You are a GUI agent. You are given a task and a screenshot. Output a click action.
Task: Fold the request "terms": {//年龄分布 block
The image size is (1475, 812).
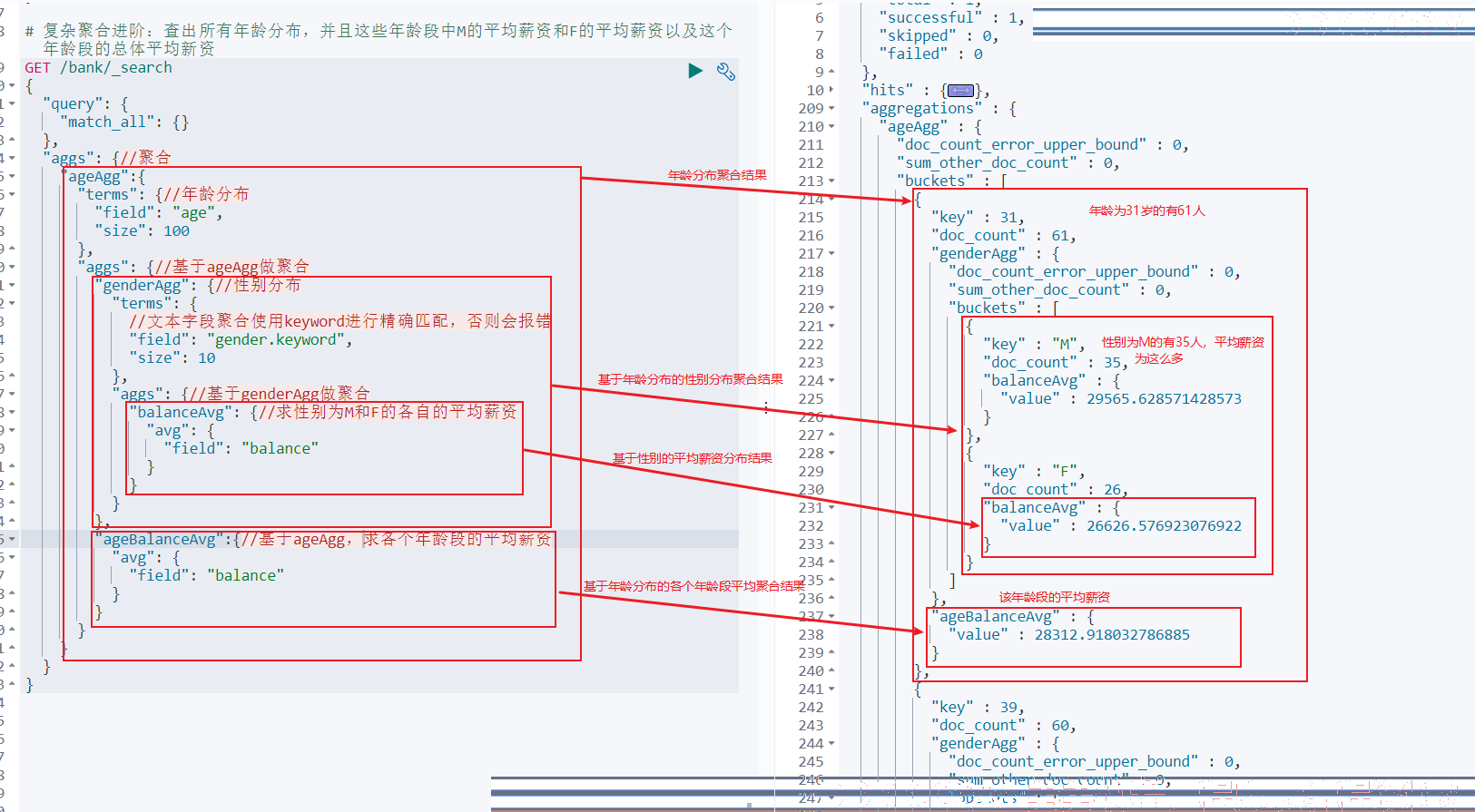click(12, 194)
